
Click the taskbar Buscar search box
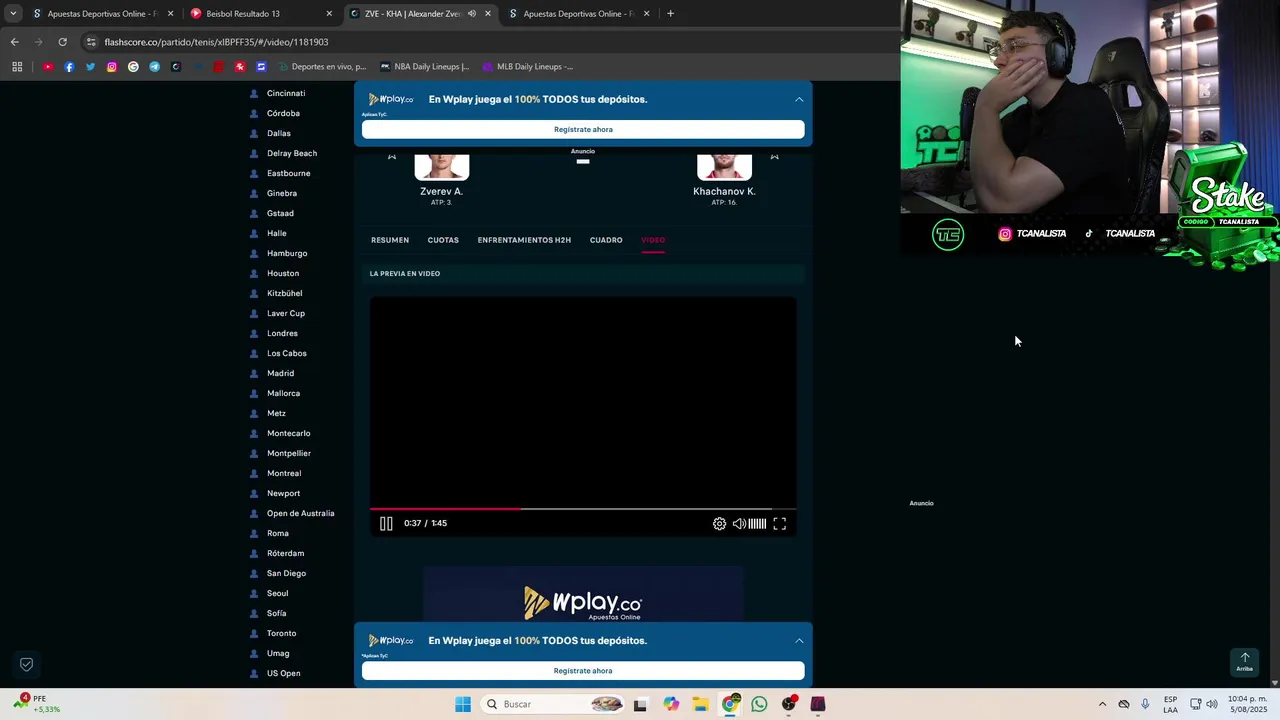pyautogui.click(x=553, y=704)
